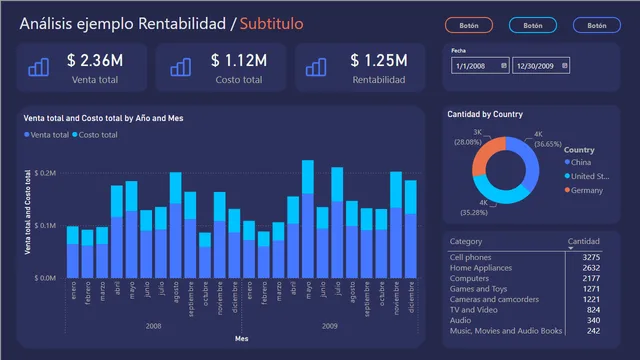Click the cyan-outlined Botón button
This screenshot has height=360, width=640.
(x=533, y=25)
